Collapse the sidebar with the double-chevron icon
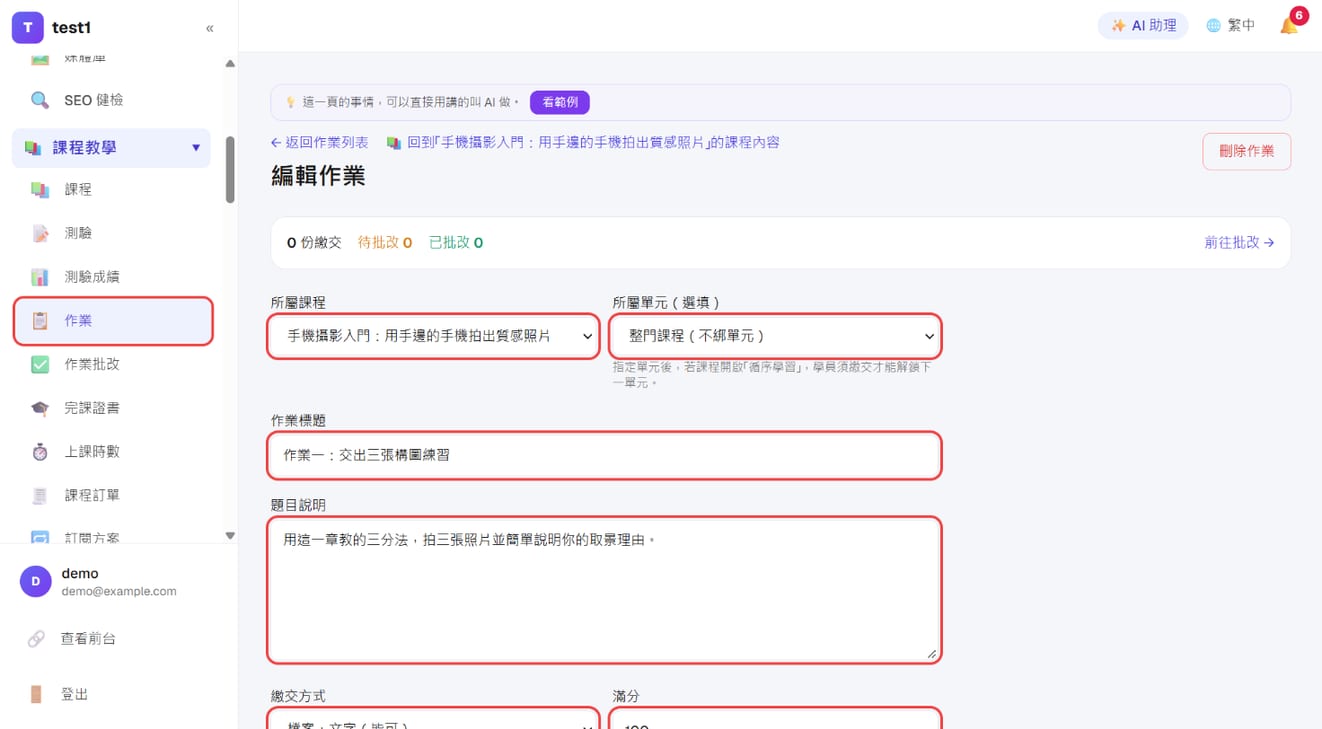This screenshot has height=729, width=1322. tap(210, 28)
